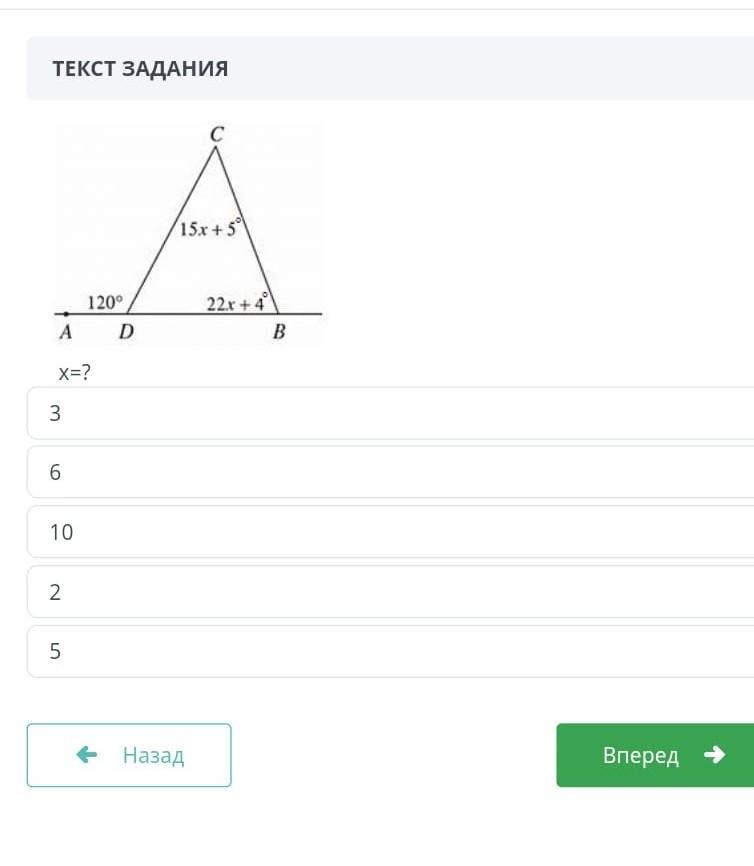Click the left arrow icon on Назад
This screenshot has height=866, width=754.
[x=87, y=755]
